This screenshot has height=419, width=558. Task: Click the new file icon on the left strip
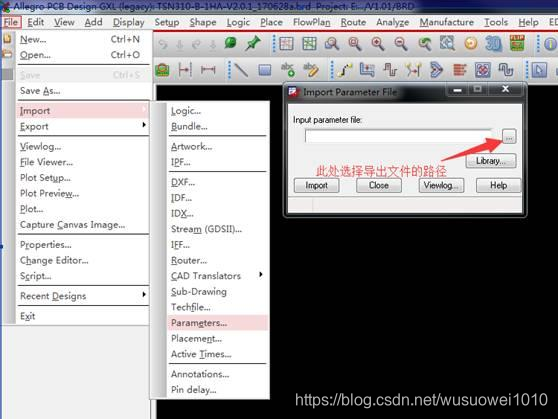[x=7, y=38]
